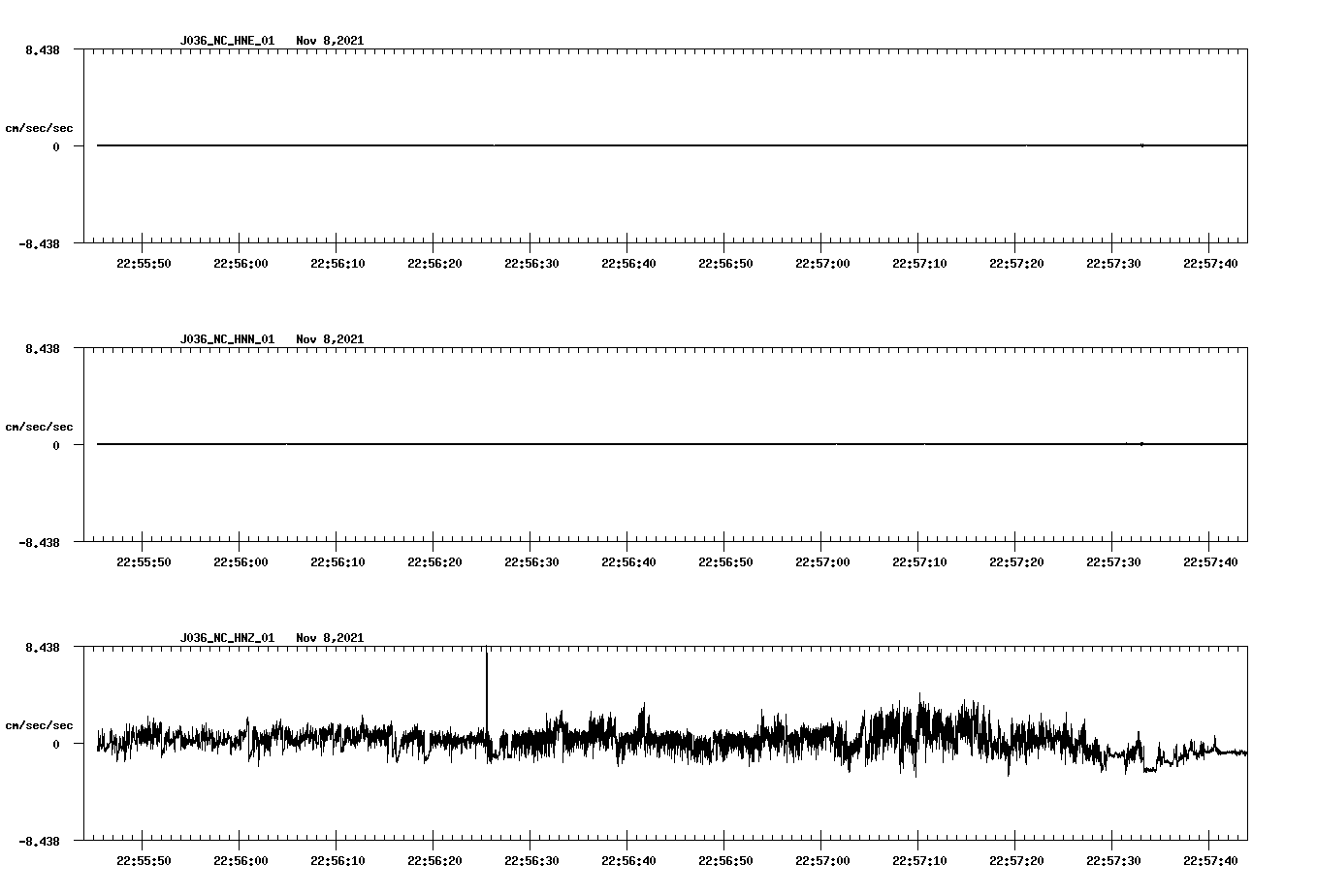This screenshot has height=896, width=1317.
Task: Click the cm/sec/sec unit label of the HNE plot
Action: pyautogui.click(x=39, y=128)
